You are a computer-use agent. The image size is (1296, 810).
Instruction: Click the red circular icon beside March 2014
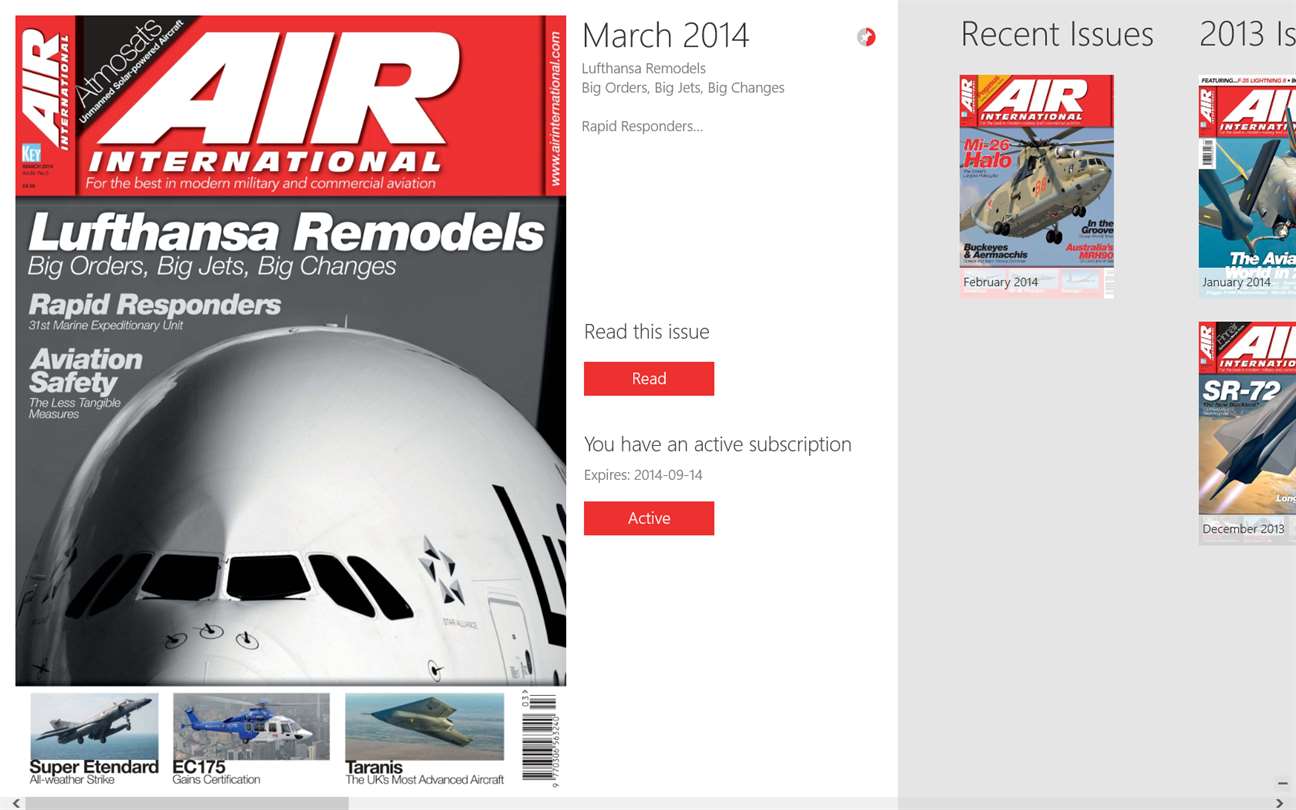point(866,37)
